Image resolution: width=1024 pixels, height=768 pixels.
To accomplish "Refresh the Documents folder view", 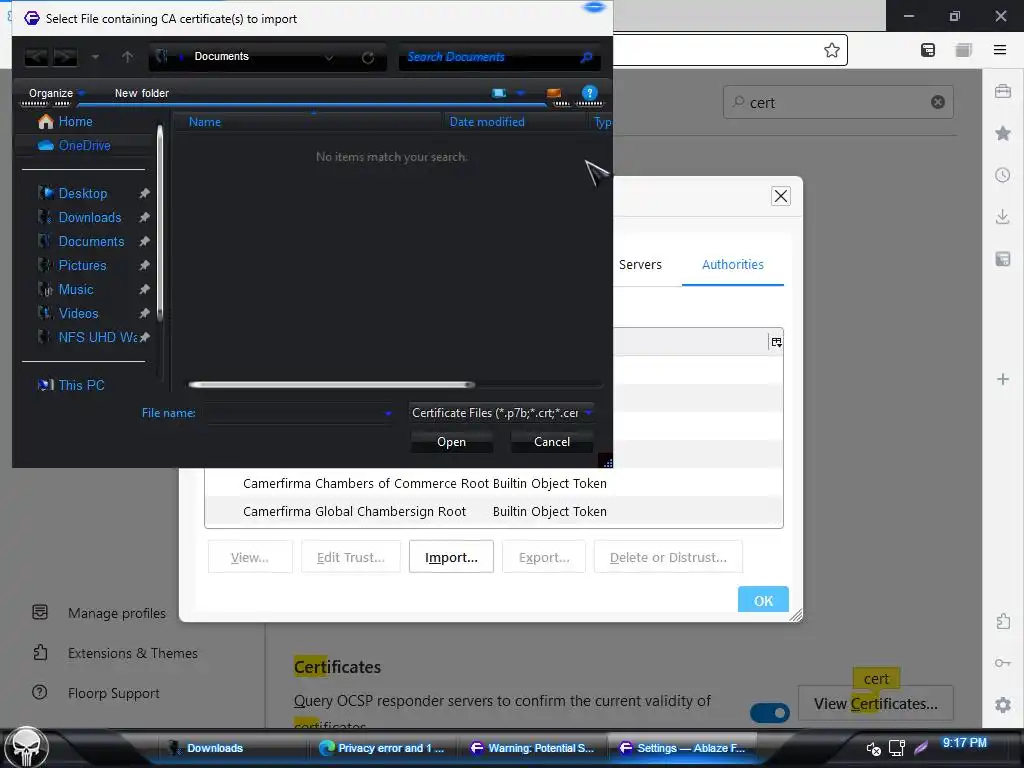I will point(368,57).
